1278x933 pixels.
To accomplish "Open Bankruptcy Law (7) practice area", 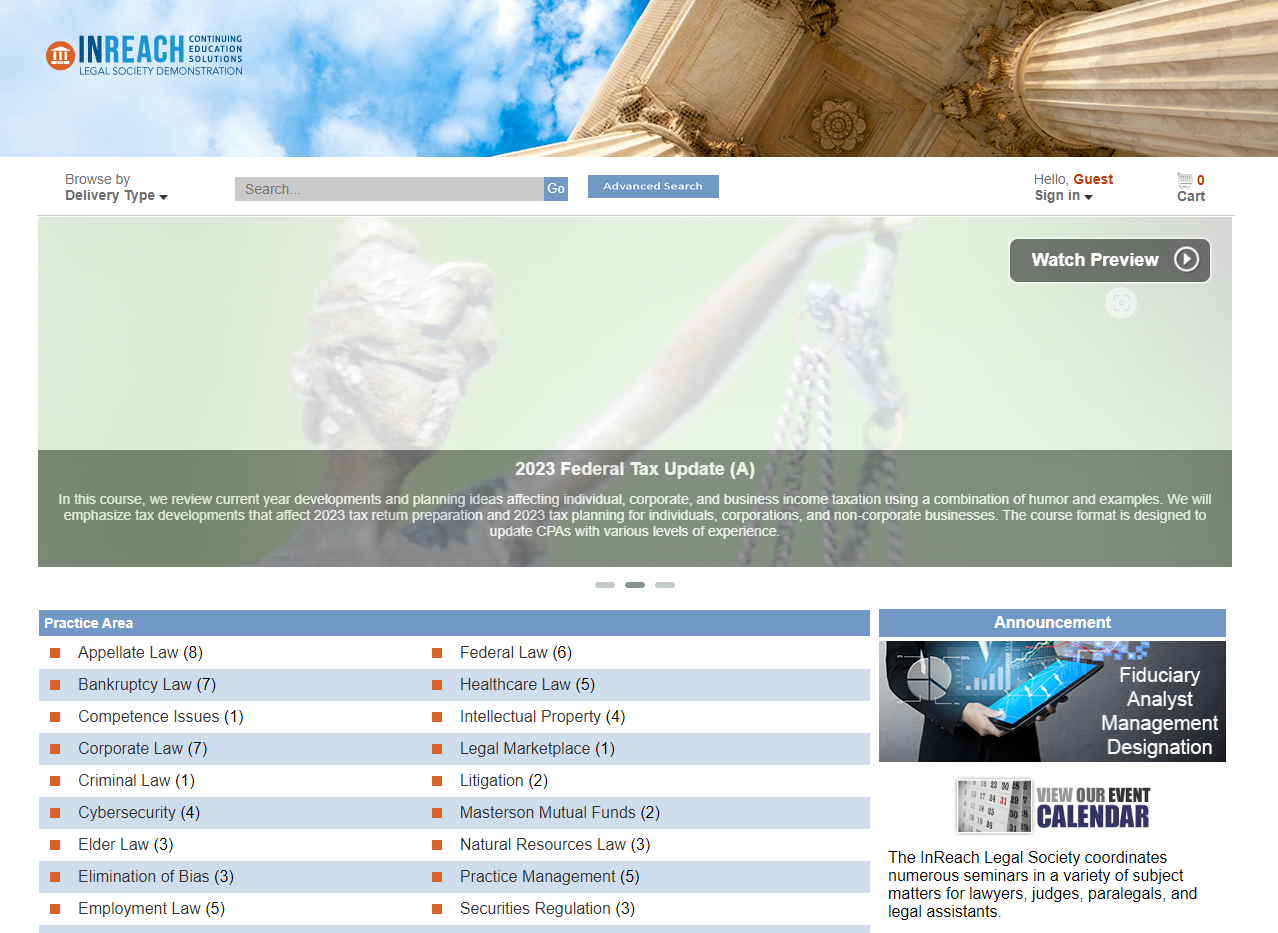I will (x=147, y=685).
